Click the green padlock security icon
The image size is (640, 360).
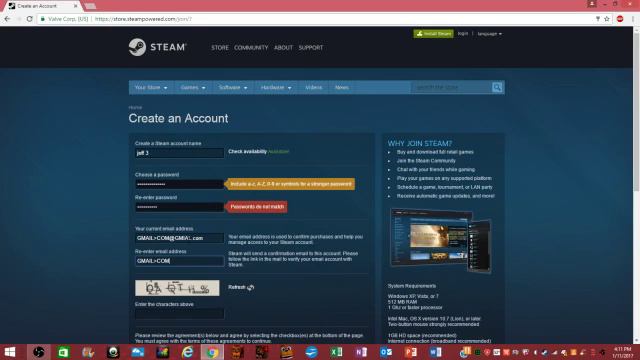pyautogui.click(x=43, y=19)
